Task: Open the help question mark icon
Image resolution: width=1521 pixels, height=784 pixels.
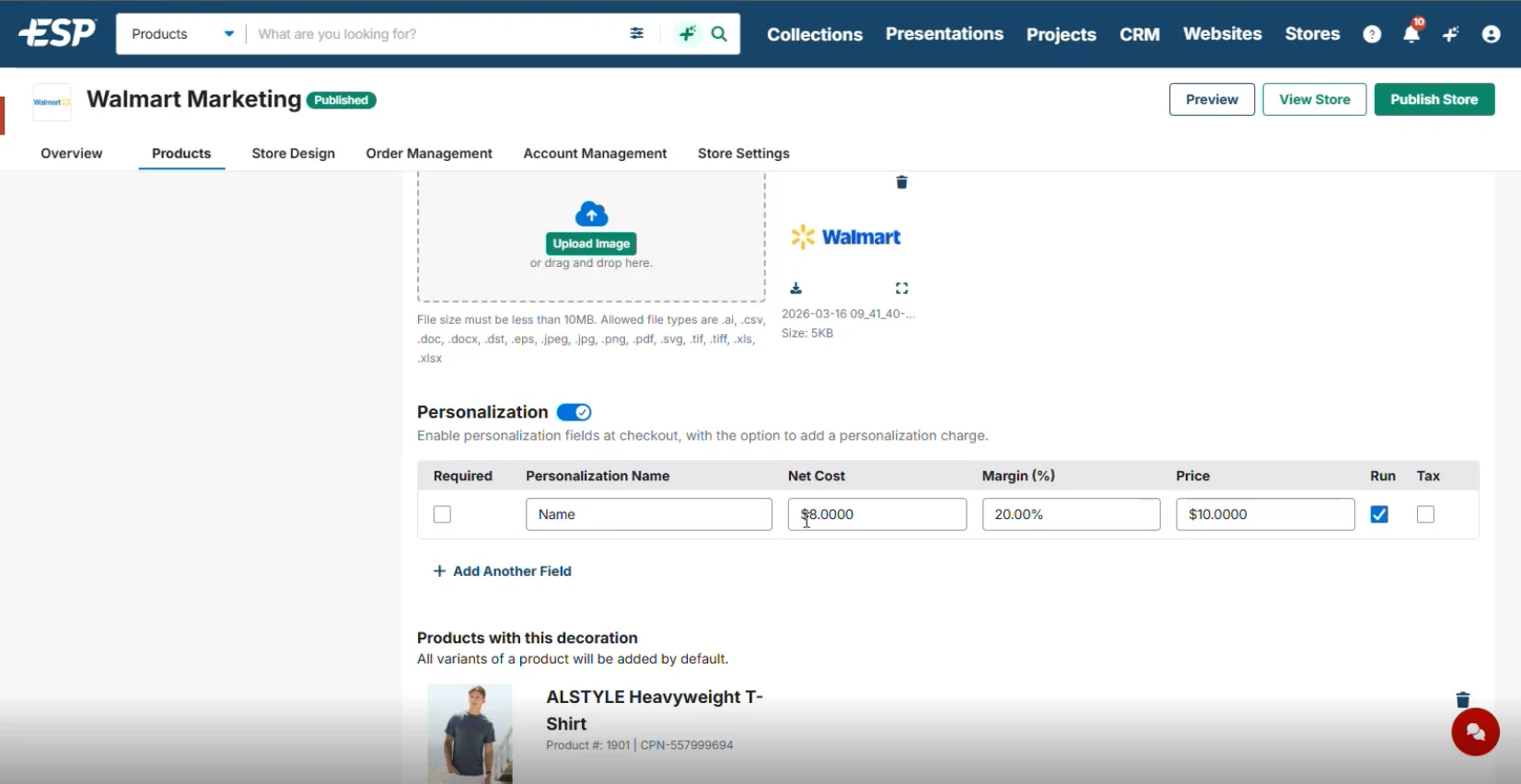Action: click(1372, 34)
